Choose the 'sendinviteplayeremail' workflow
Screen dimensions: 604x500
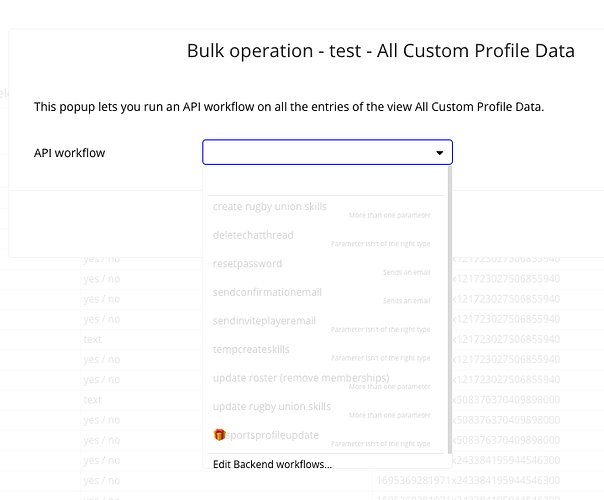click(x=264, y=321)
